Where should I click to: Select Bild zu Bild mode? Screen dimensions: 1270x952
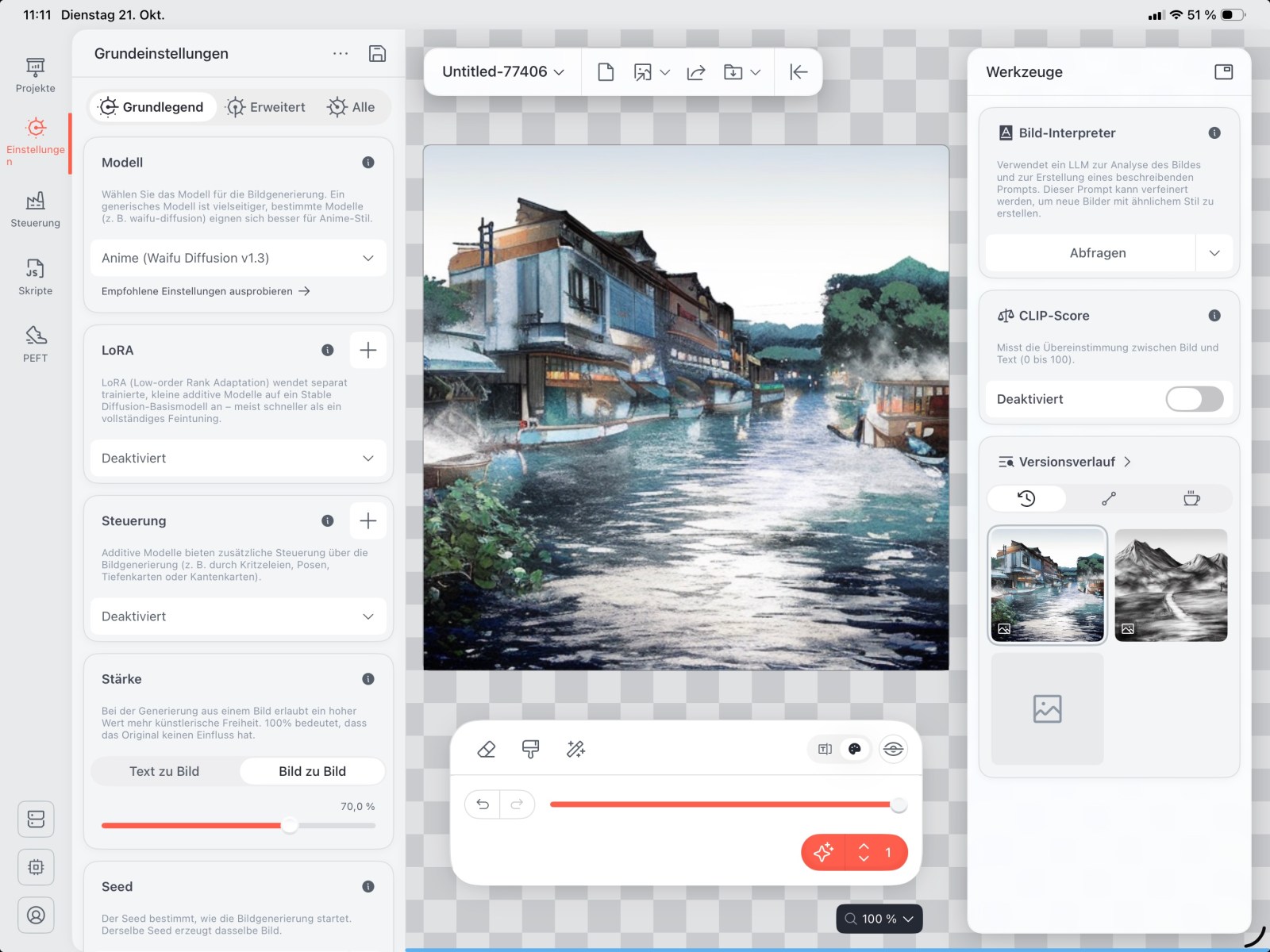click(x=312, y=771)
